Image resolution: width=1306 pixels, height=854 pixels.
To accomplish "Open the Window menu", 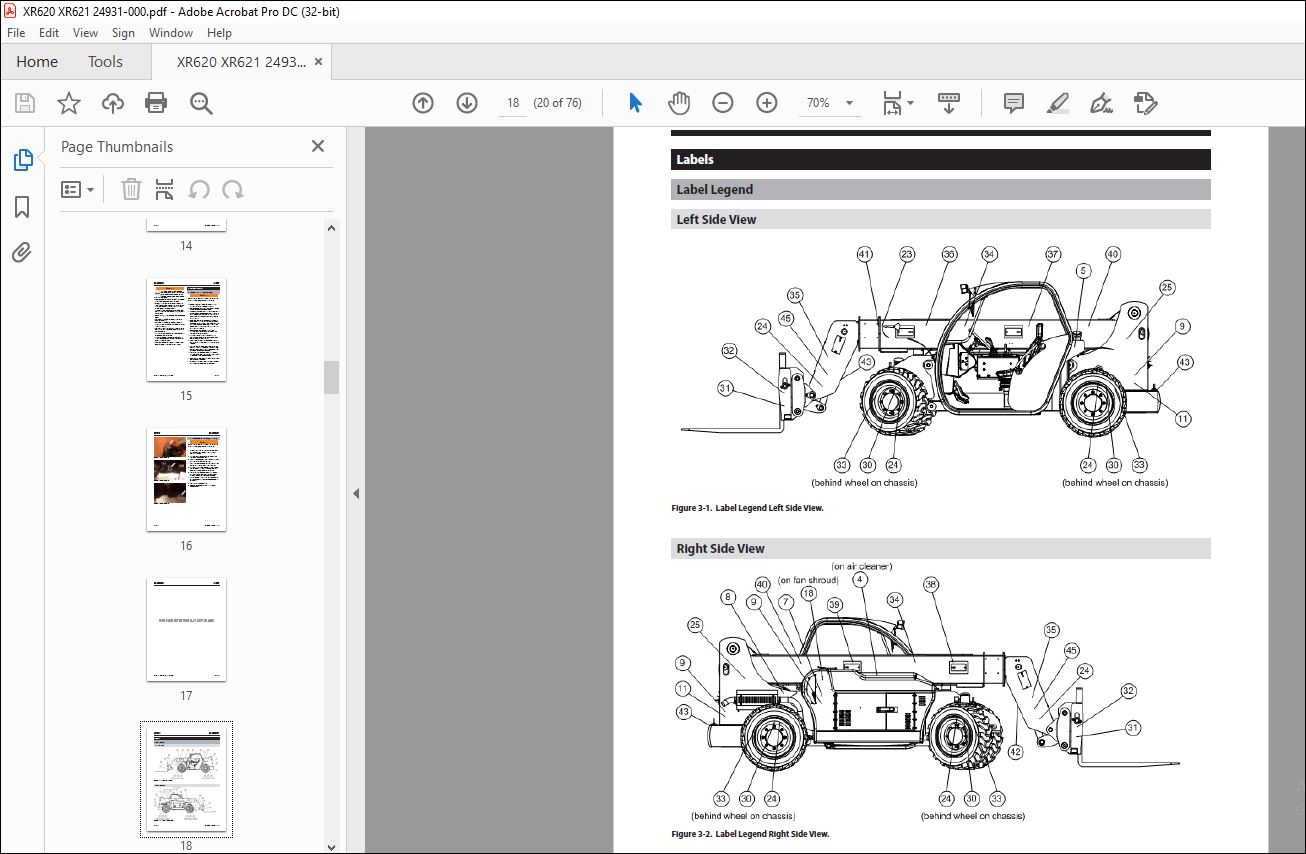I will [171, 33].
